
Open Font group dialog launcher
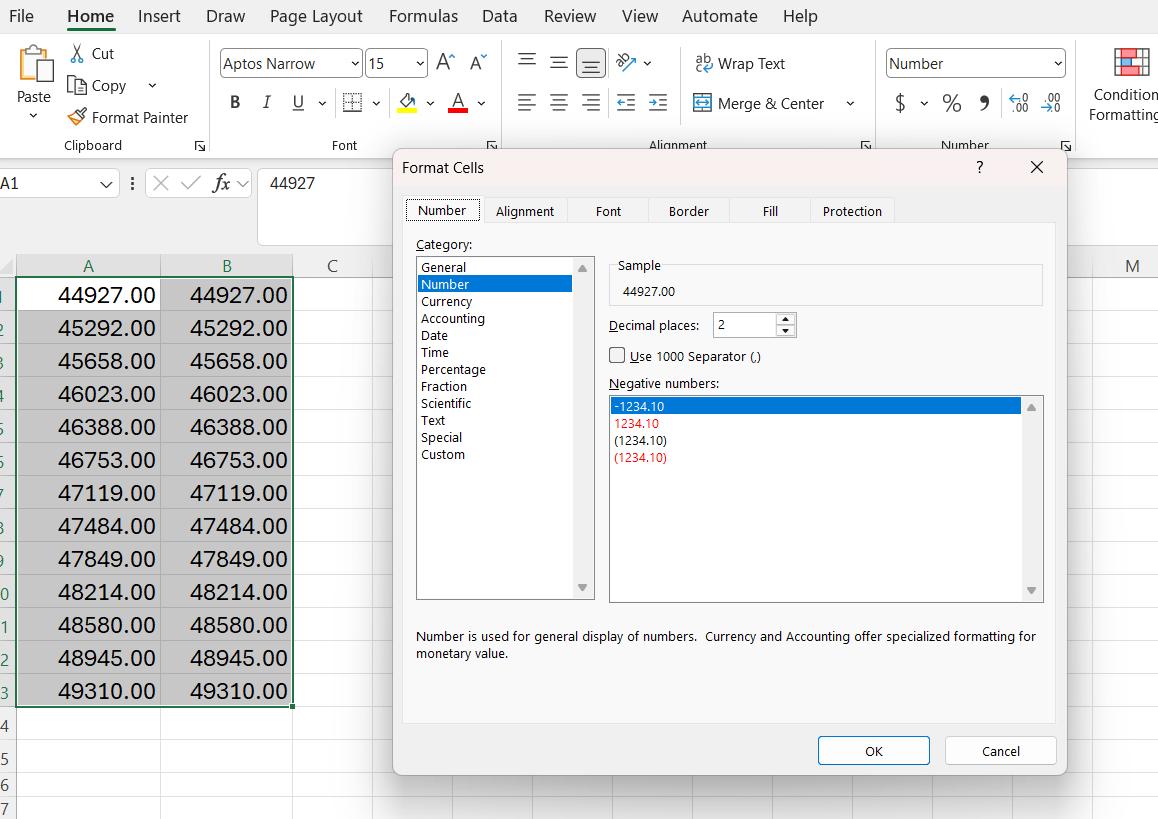(x=492, y=145)
